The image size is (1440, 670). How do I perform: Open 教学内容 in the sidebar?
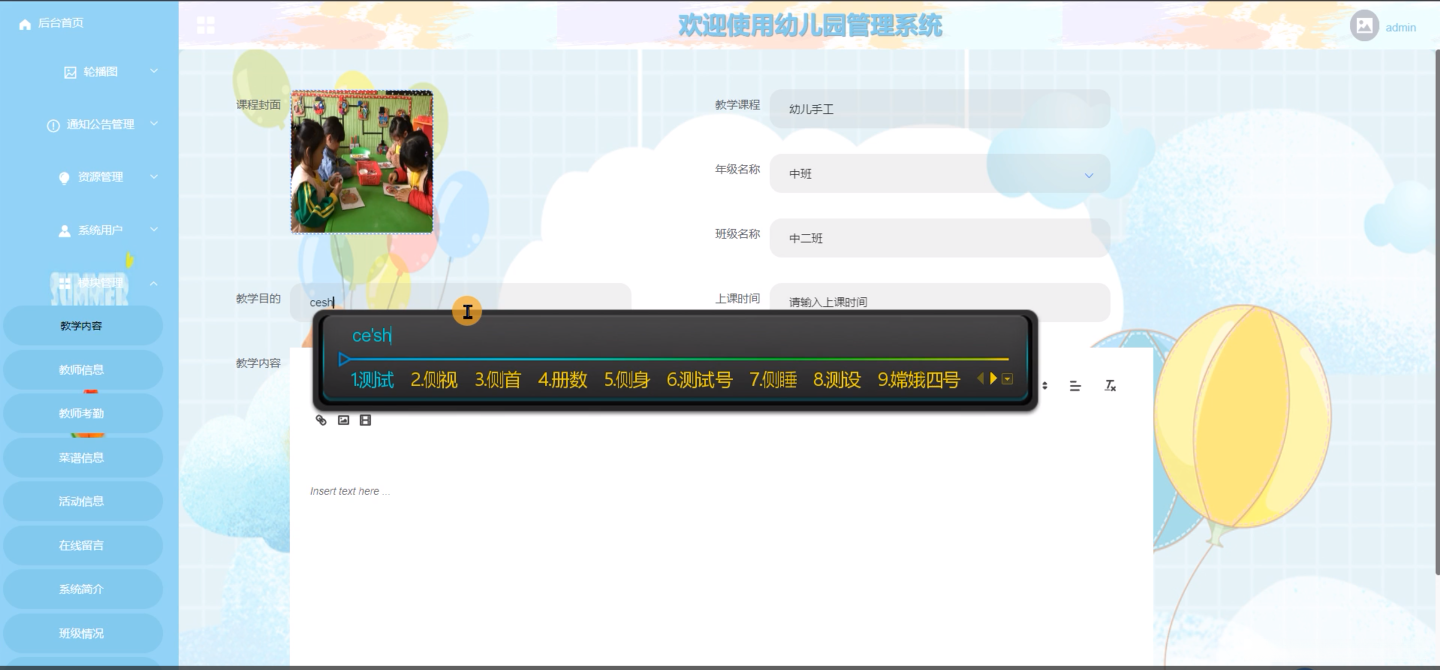81,326
